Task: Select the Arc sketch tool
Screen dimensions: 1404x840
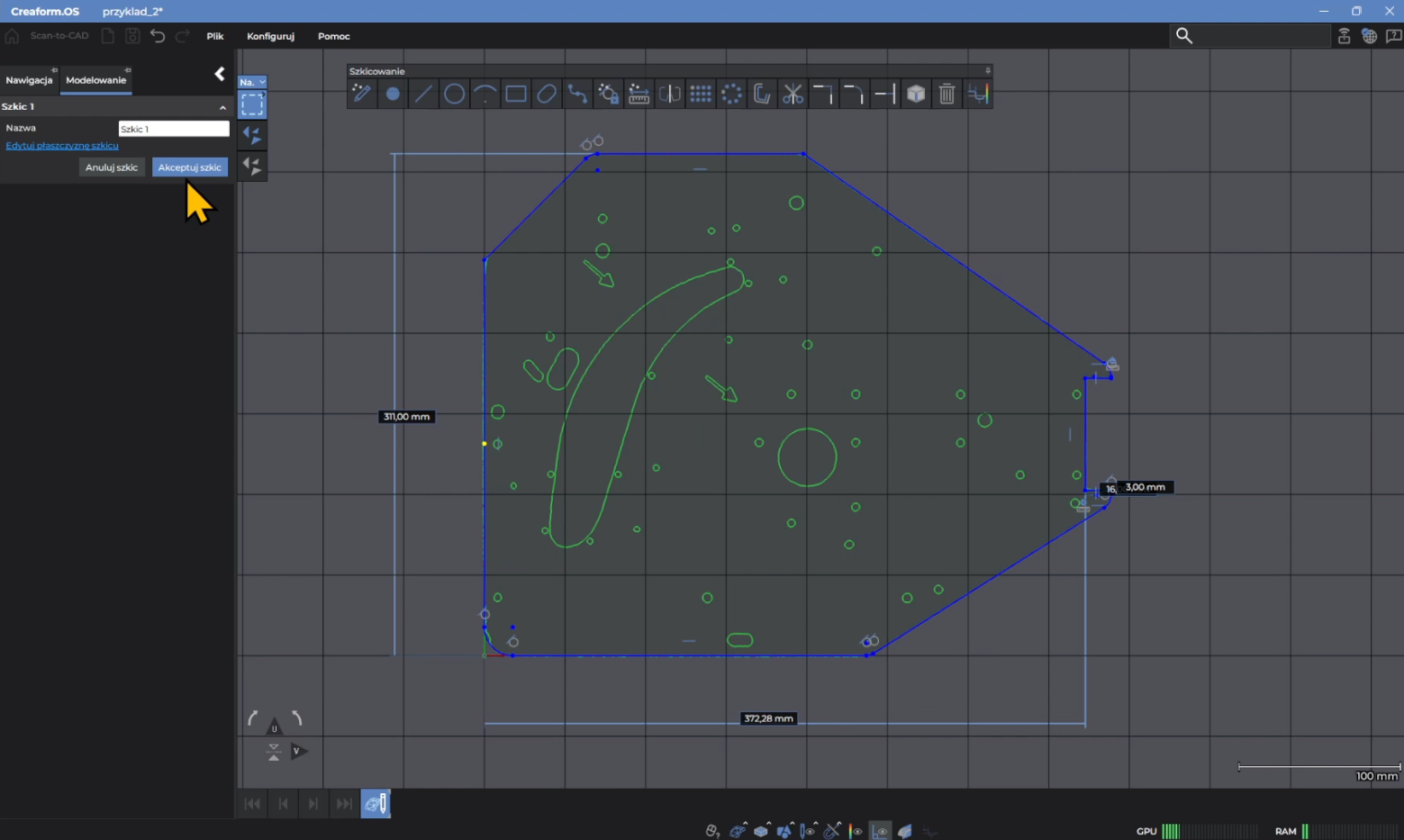Action: point(485,94)
